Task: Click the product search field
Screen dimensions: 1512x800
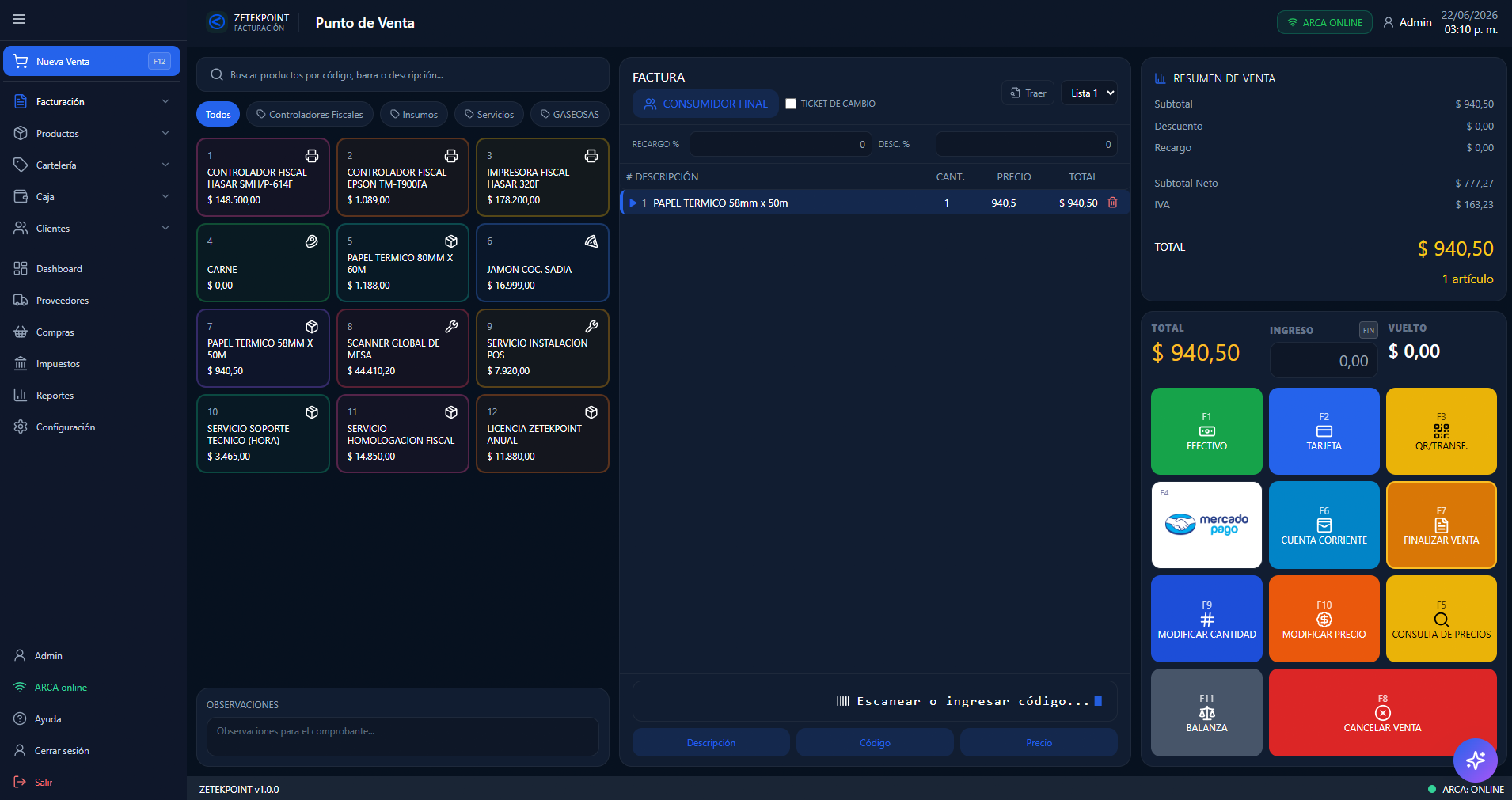Action: [403, 75]
